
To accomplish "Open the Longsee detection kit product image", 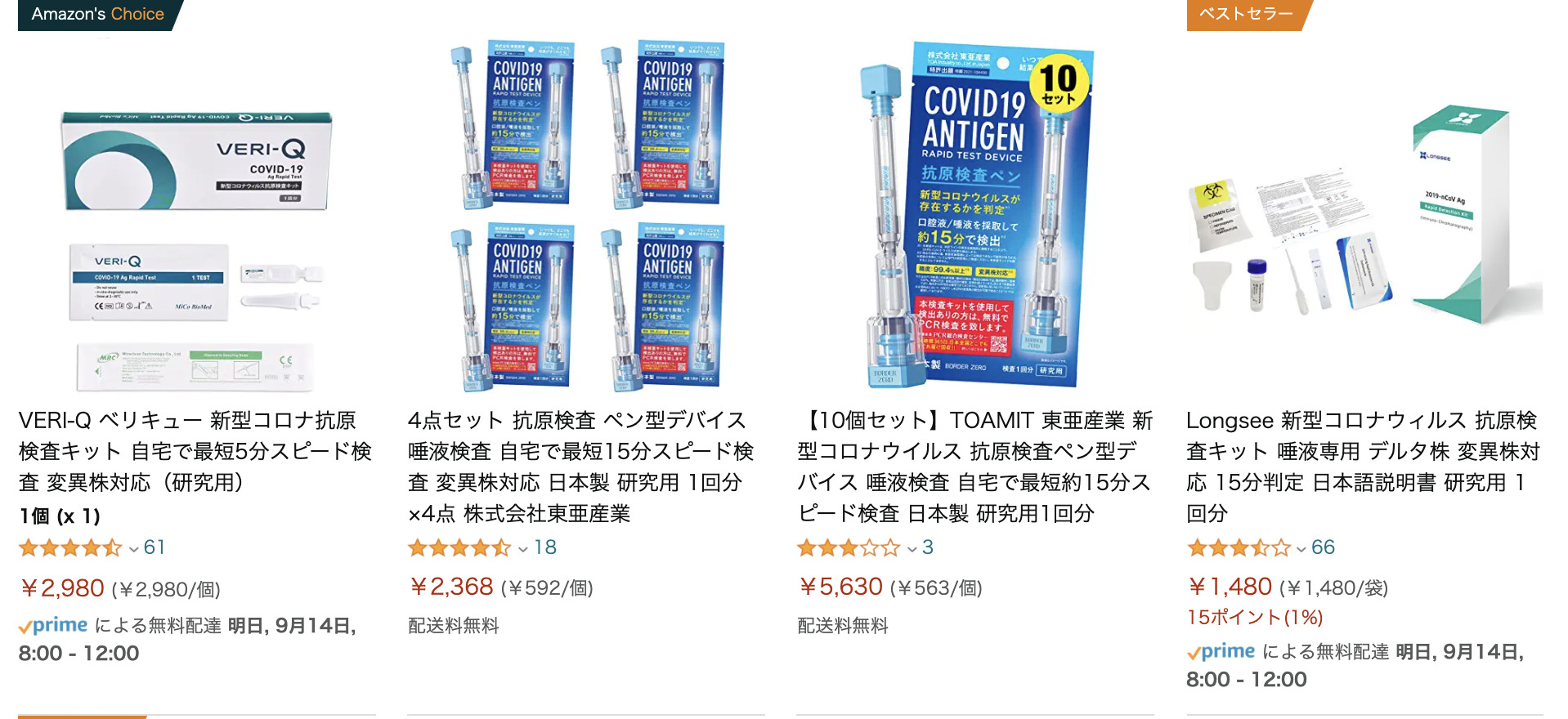I will (x=1364, y=215).
